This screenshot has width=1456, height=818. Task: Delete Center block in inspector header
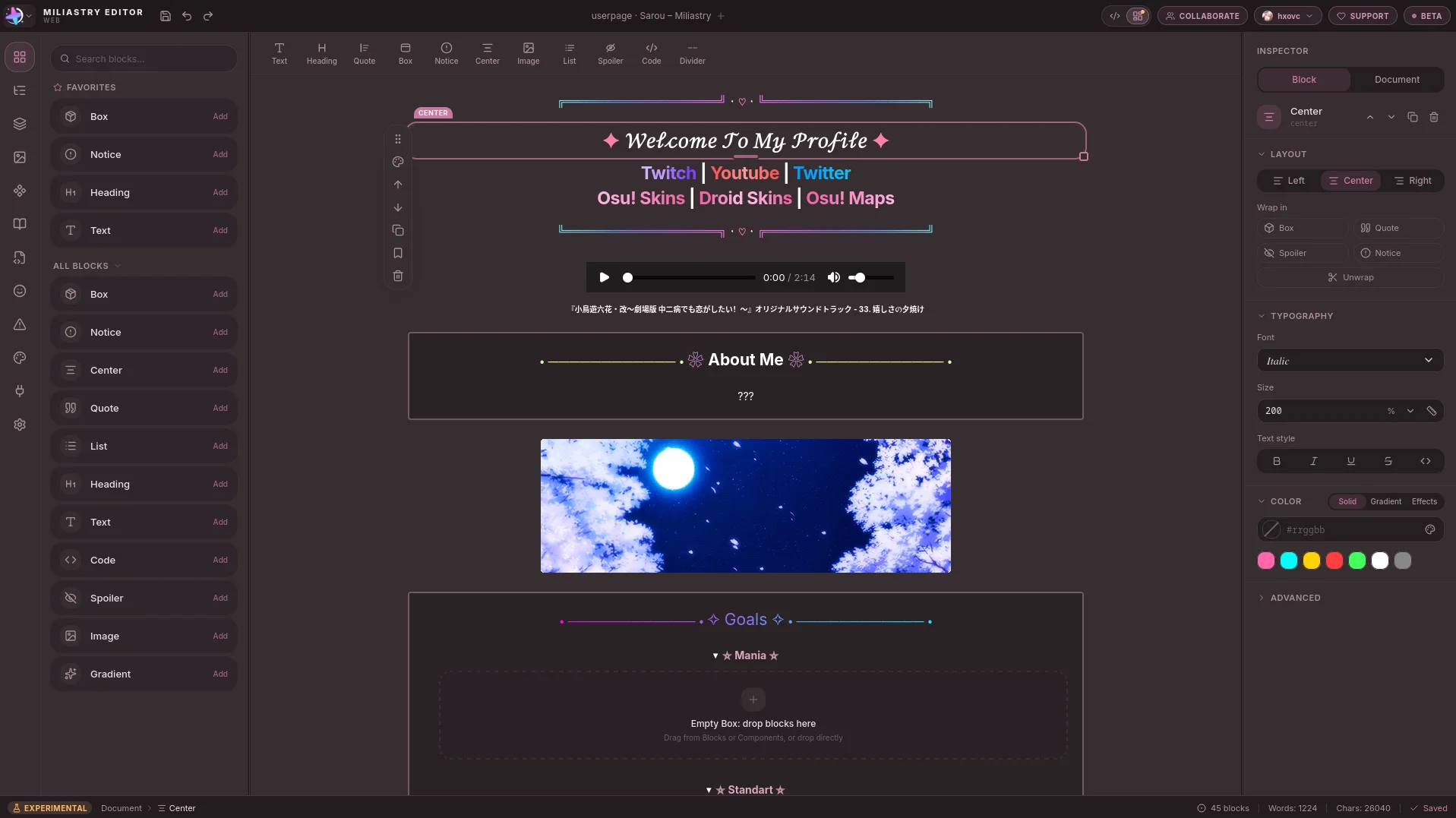(1434, 117)
